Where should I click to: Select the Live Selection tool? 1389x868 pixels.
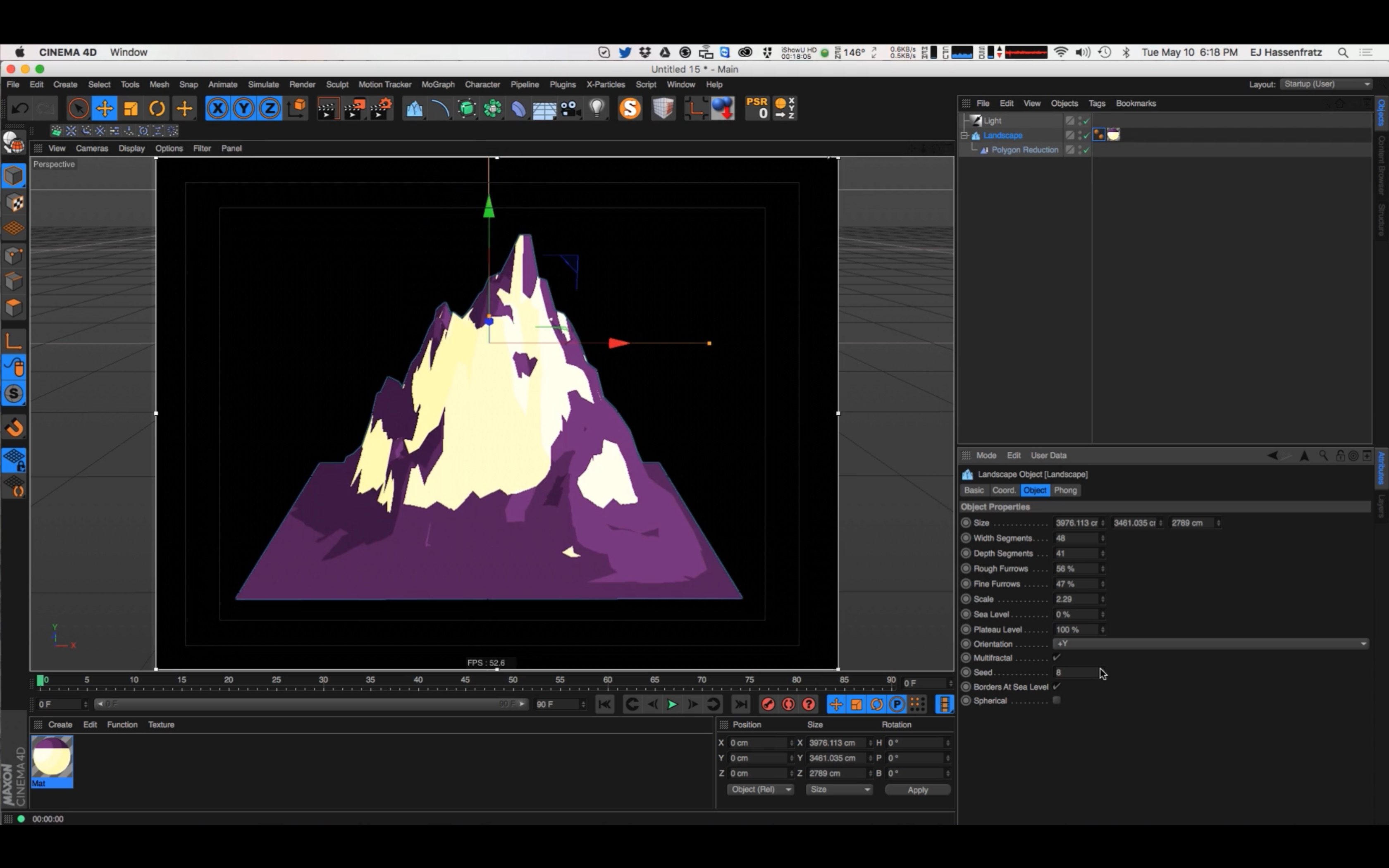coord(78,108)
